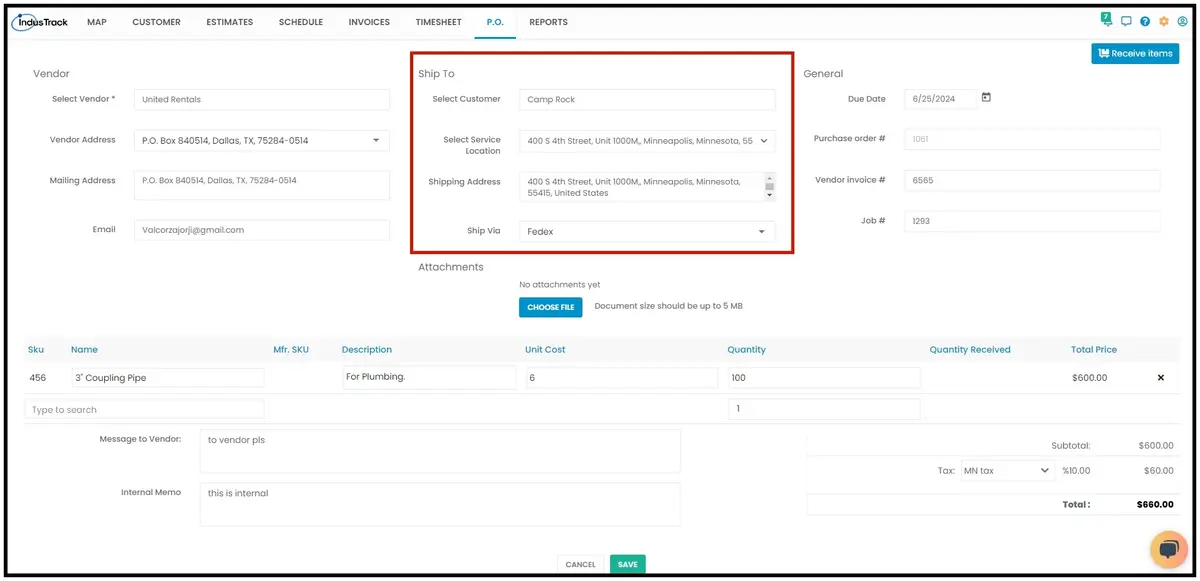Click the new row Quantity field showing 1
Screen dimensions: 1200x581
(x=824, y=409)
